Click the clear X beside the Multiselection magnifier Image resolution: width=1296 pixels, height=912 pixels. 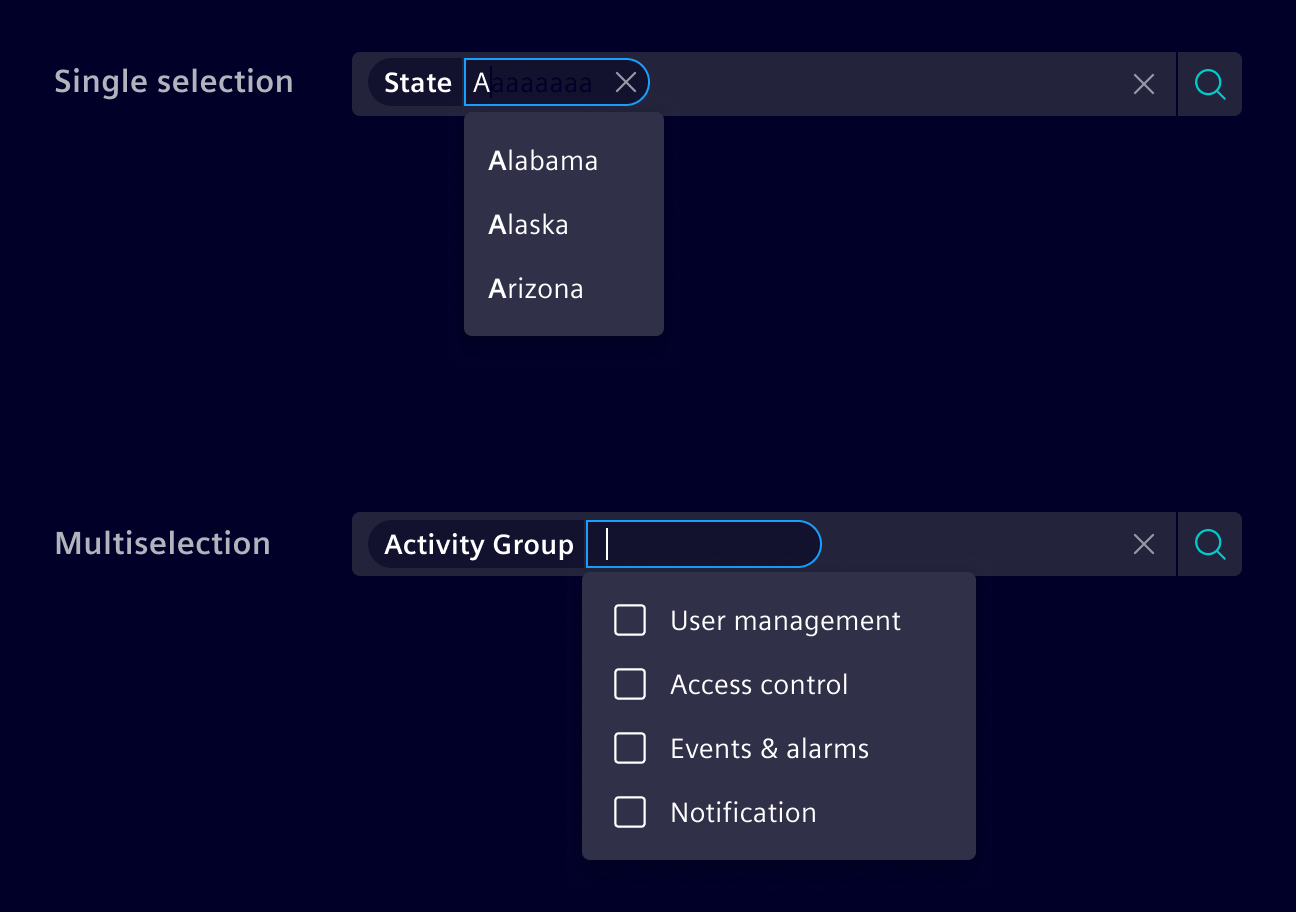(1143, 544)
